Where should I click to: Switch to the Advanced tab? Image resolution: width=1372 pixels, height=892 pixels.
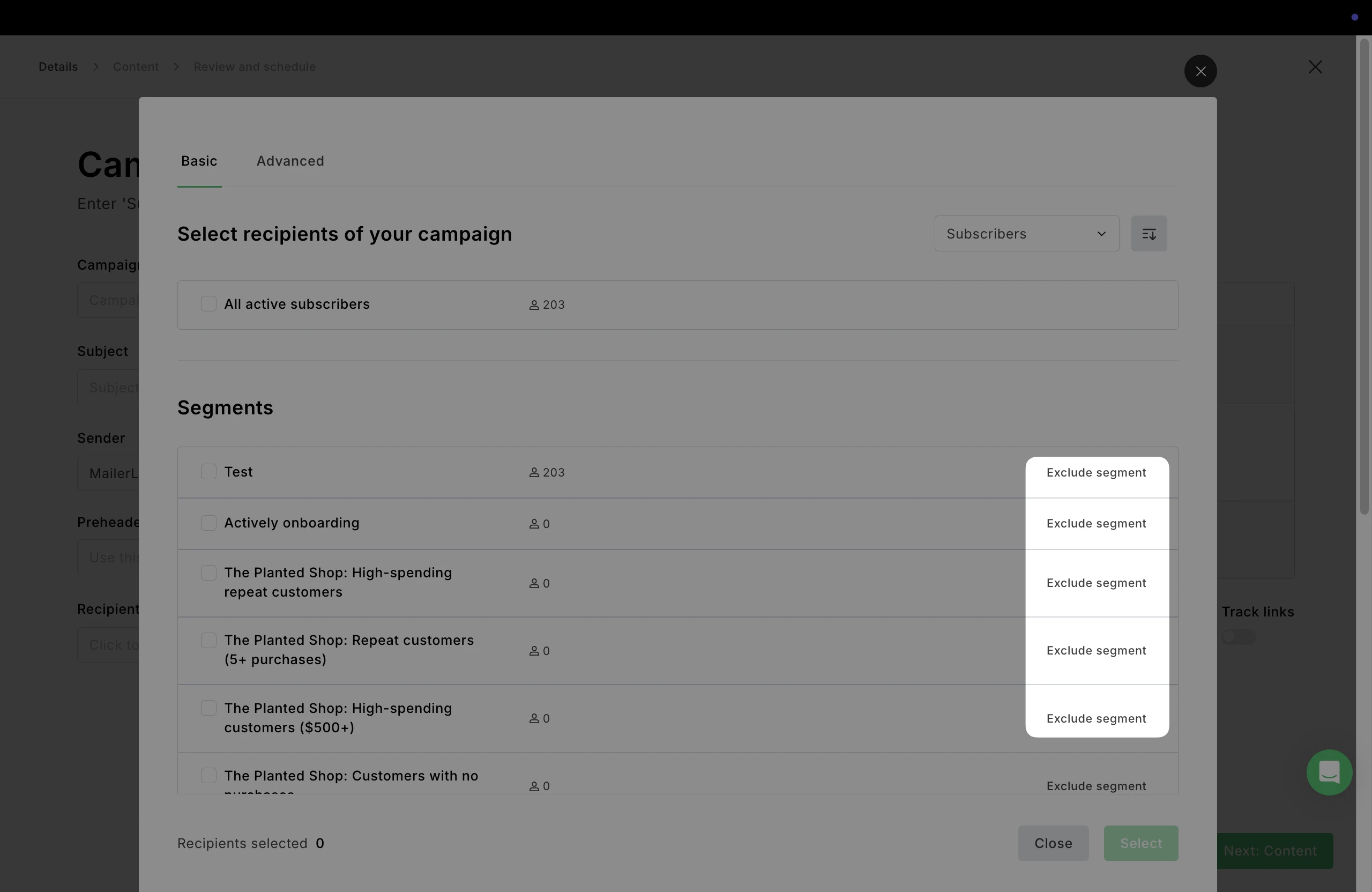pos(290,161)
